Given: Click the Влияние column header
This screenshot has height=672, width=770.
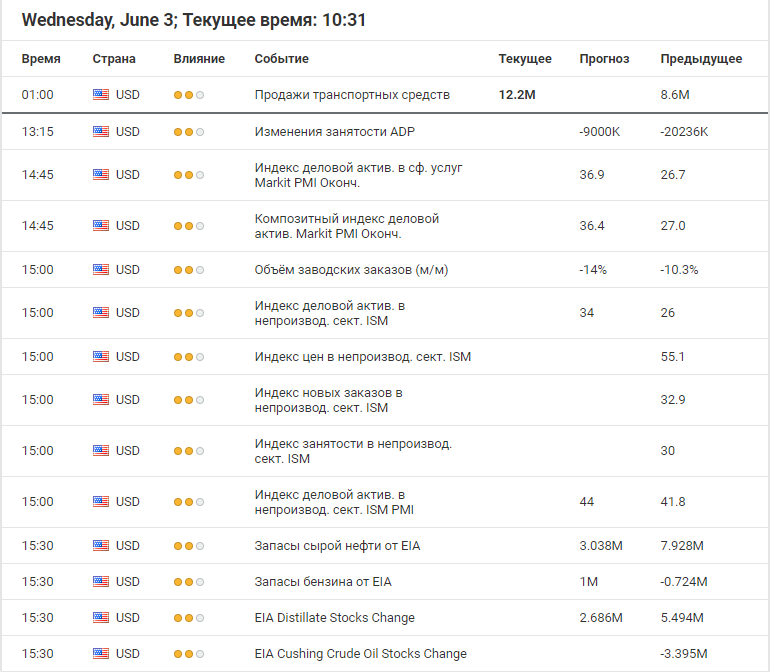Looking at the screenshot, I should point(199,58).
